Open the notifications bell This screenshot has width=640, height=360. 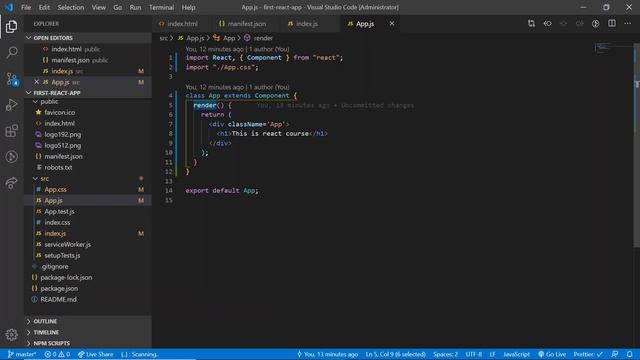click(630, 354)
